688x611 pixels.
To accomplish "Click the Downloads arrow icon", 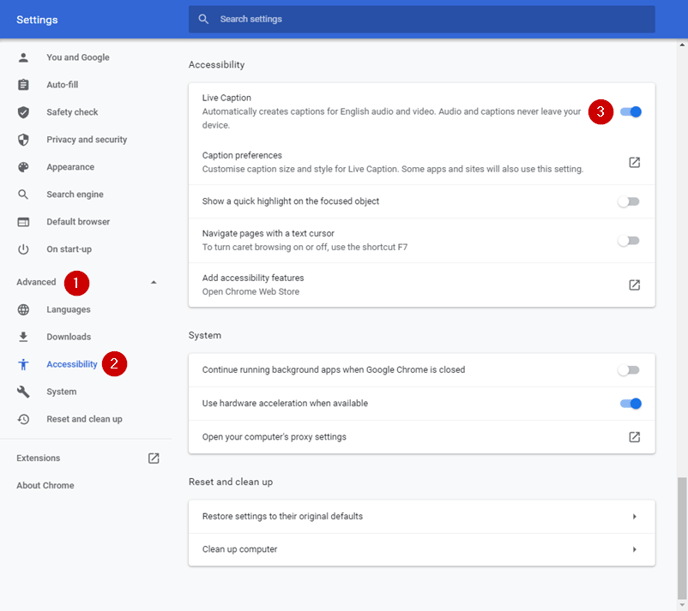I will pyautogui.click(x=23, y=337).
